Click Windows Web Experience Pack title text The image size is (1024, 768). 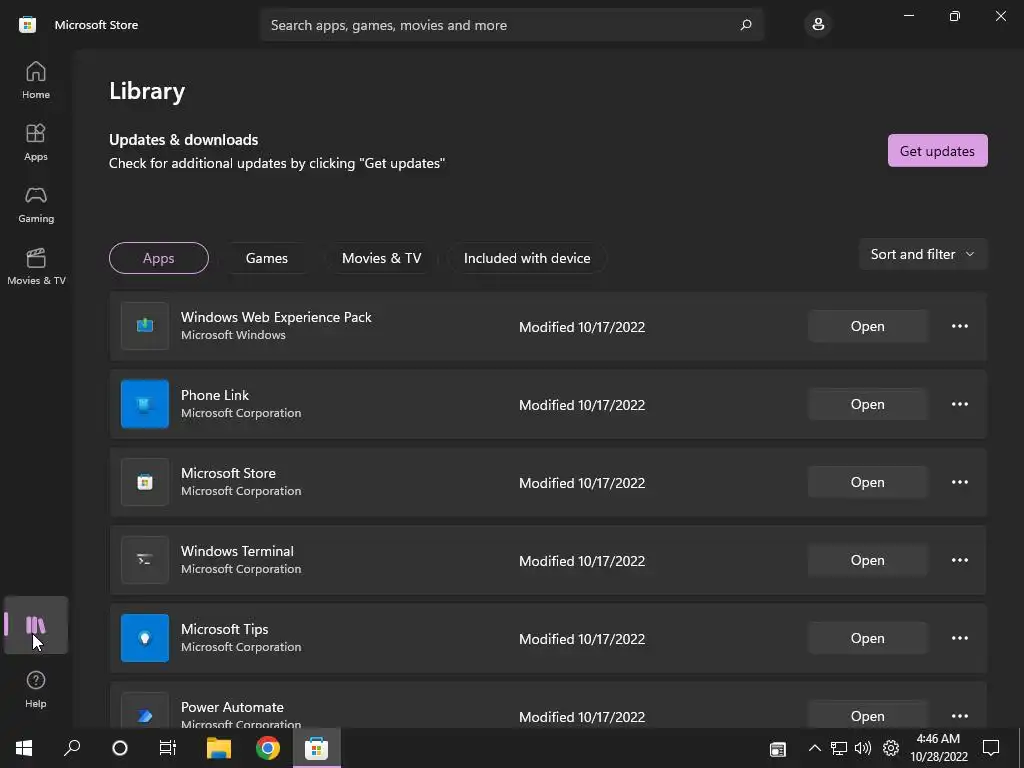(x=276, y=317)
